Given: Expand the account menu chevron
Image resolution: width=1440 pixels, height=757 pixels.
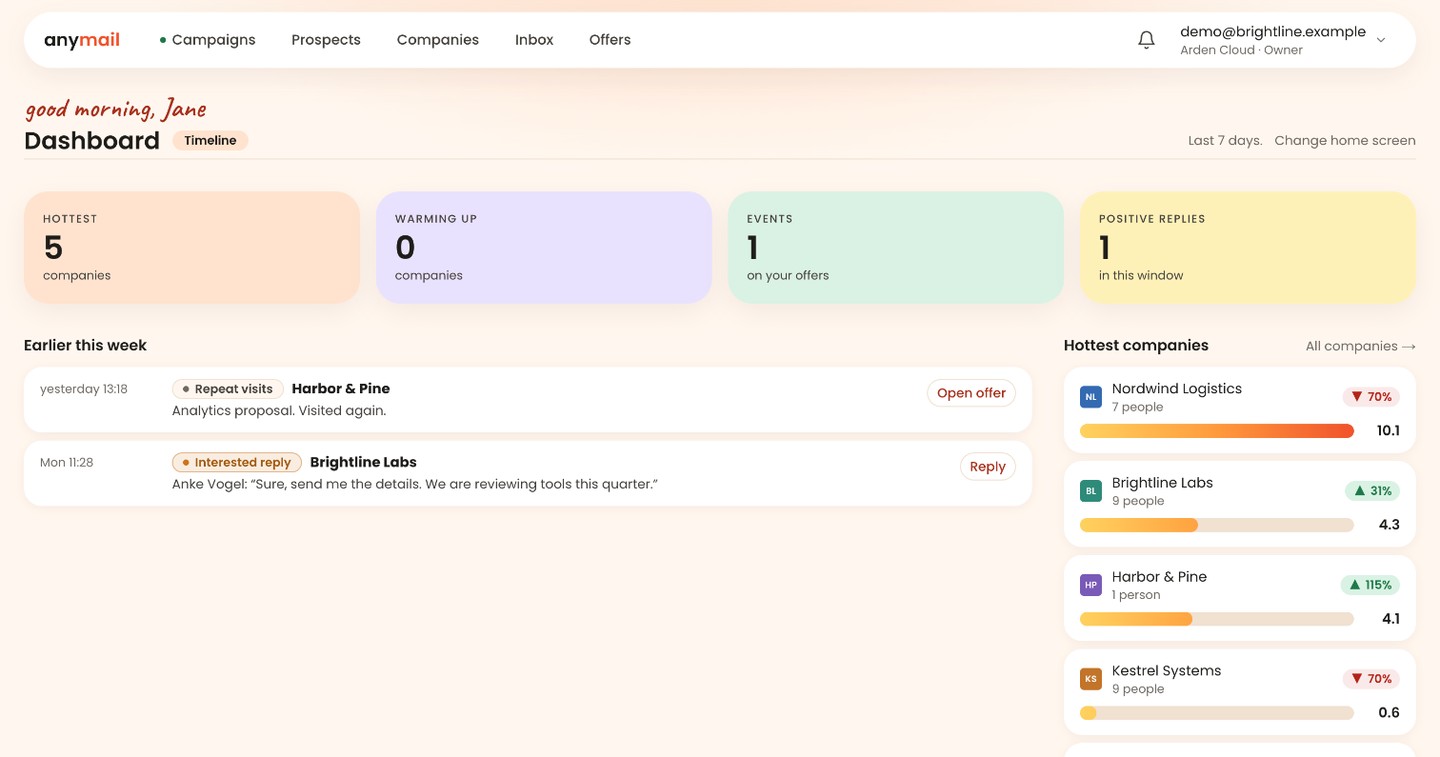Looking at the screenshot, I should (1381, 40).
